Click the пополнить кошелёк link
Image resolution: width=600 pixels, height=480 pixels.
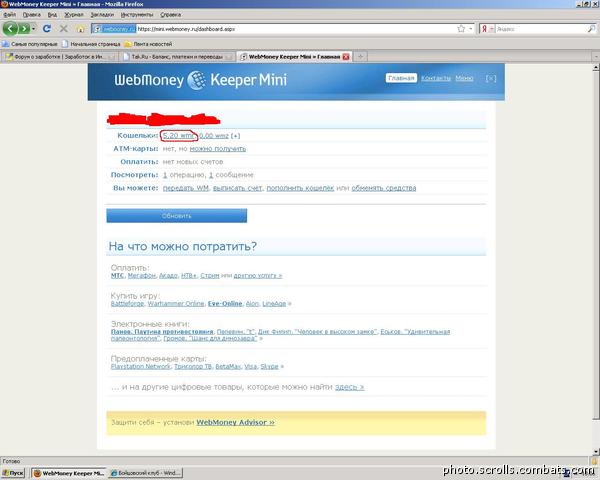[x=300, y=188]
